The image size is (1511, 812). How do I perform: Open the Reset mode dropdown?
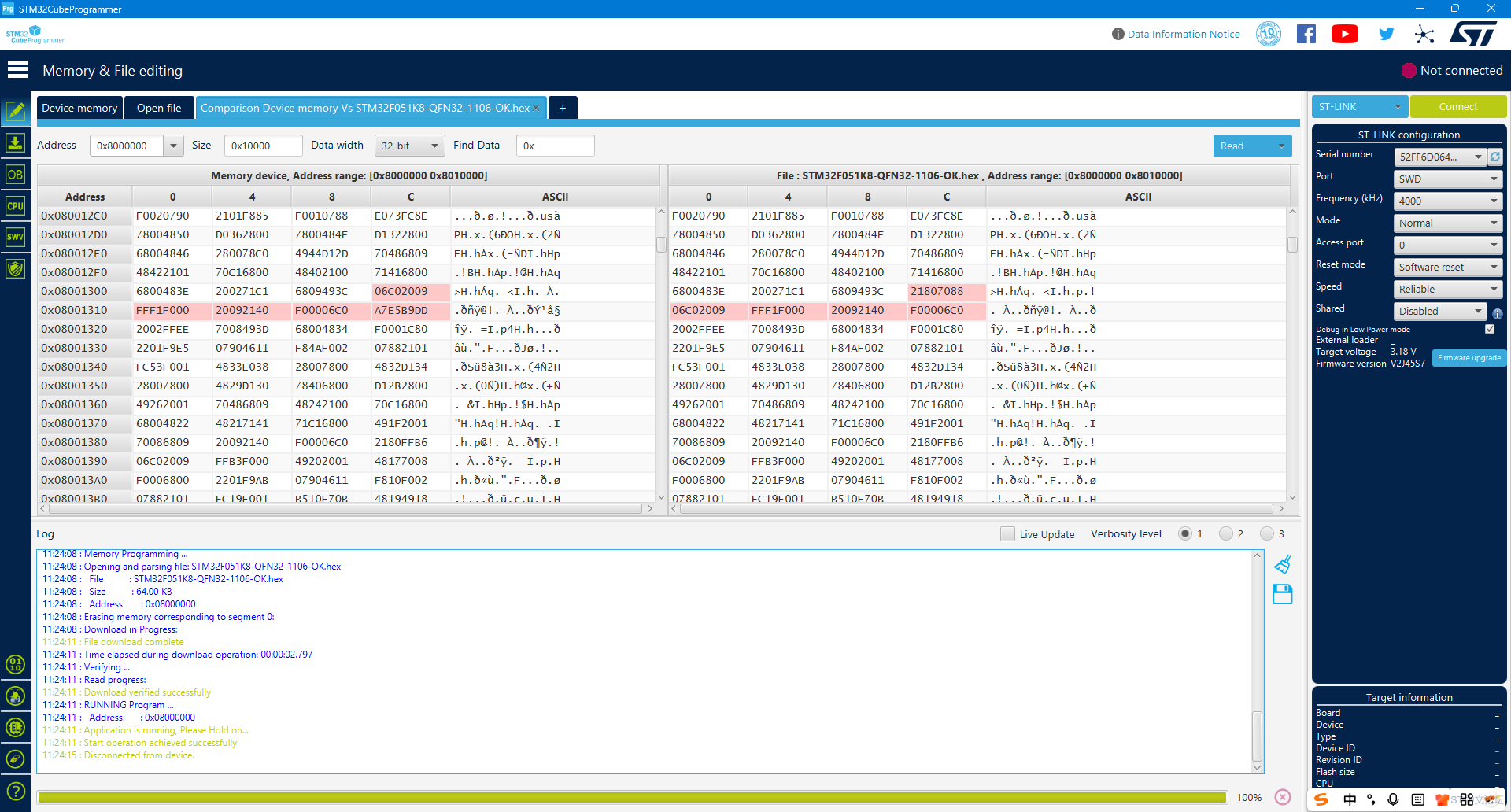[x=1448, y=267]
